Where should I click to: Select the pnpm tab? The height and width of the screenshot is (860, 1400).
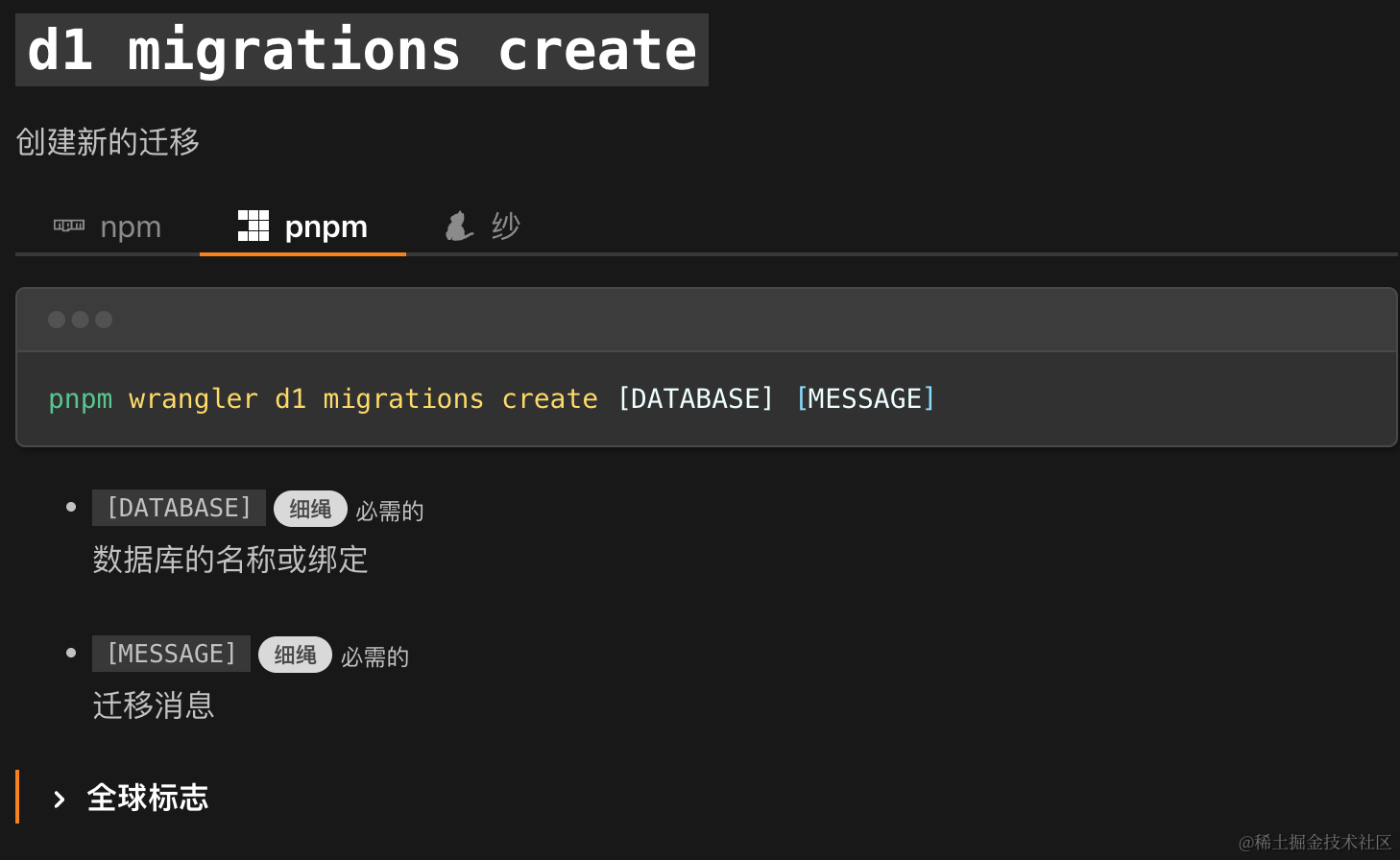pyautogui.click(x=302, y=227)
